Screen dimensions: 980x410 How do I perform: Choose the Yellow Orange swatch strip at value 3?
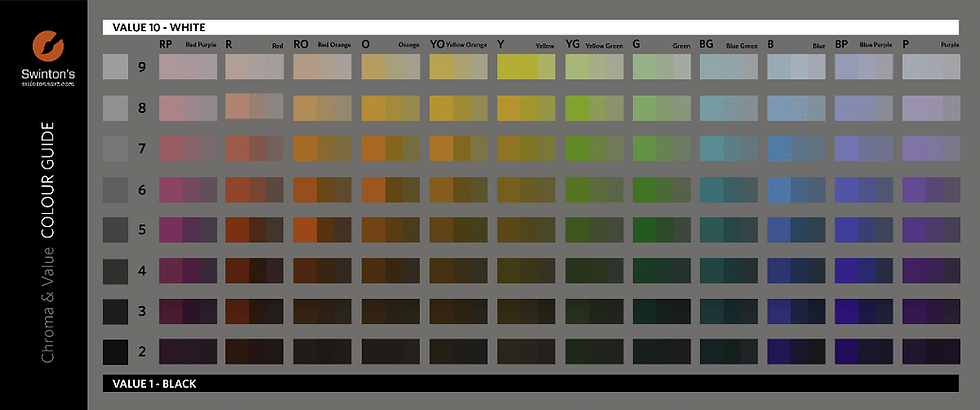click(x=458, y=311)
